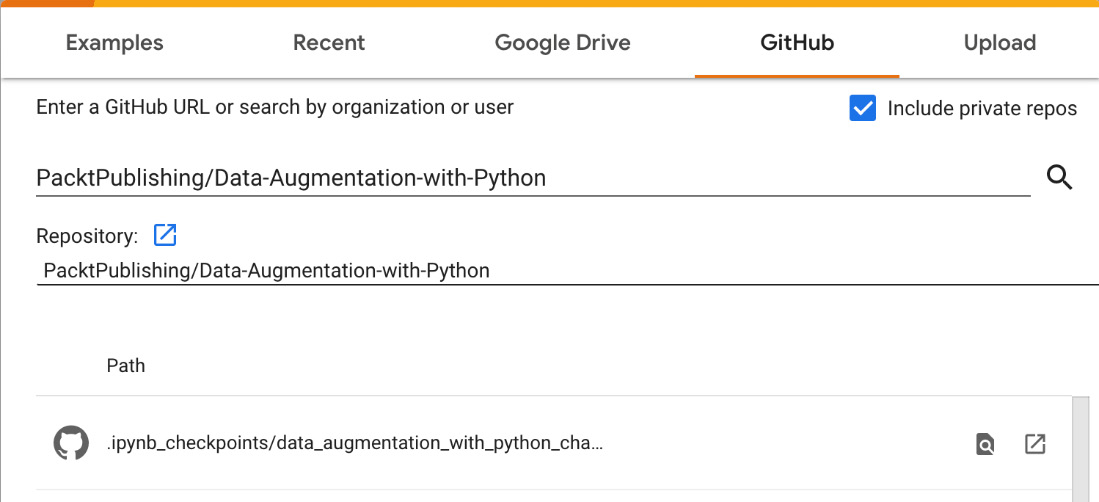Toggle Include private repos checkbox
This screenshot has height=502, width=1099.
863,109
